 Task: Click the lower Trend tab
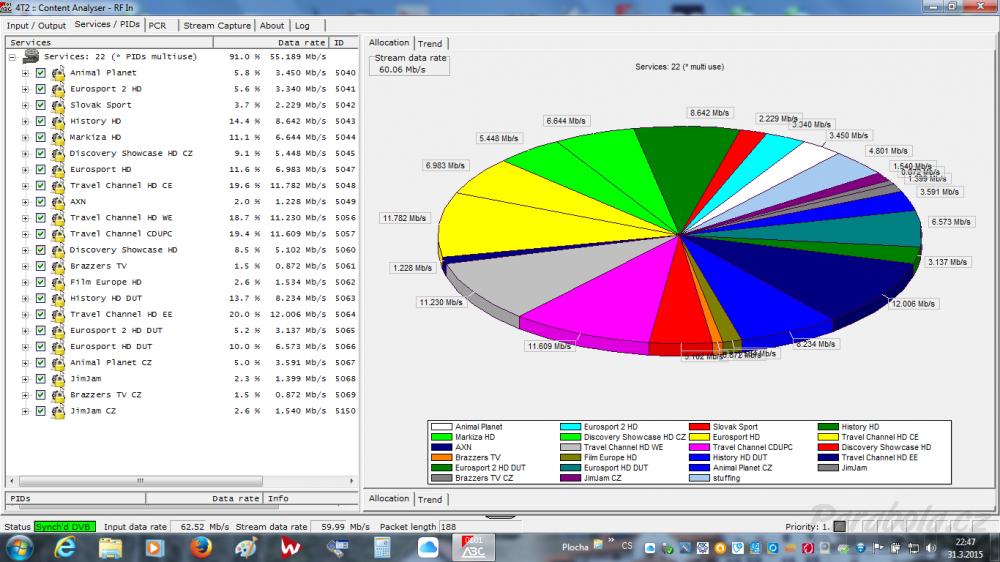tap(430, 499)
